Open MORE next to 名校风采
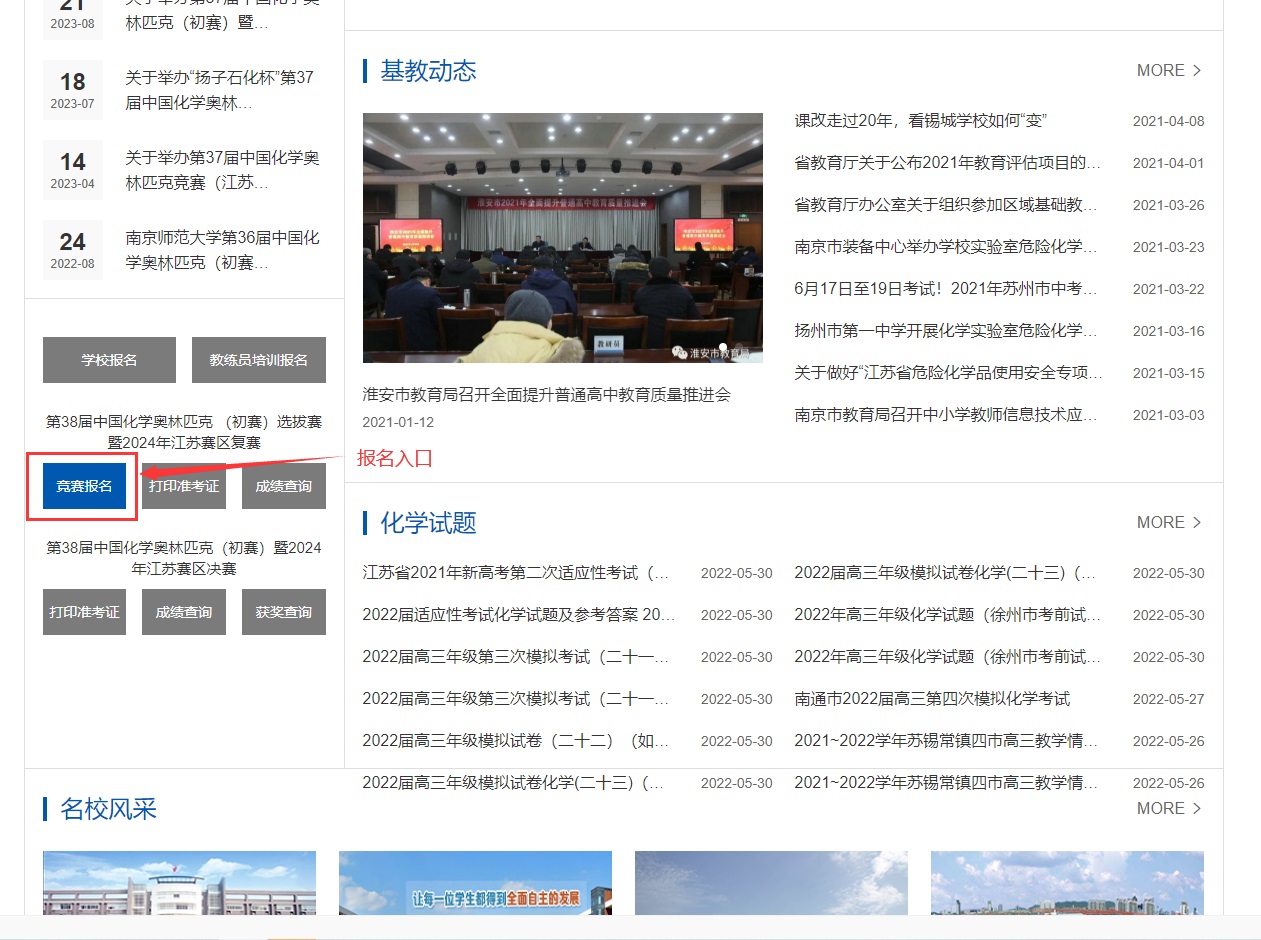This screenshot has width=1261, height=940. click(1169, 808)
